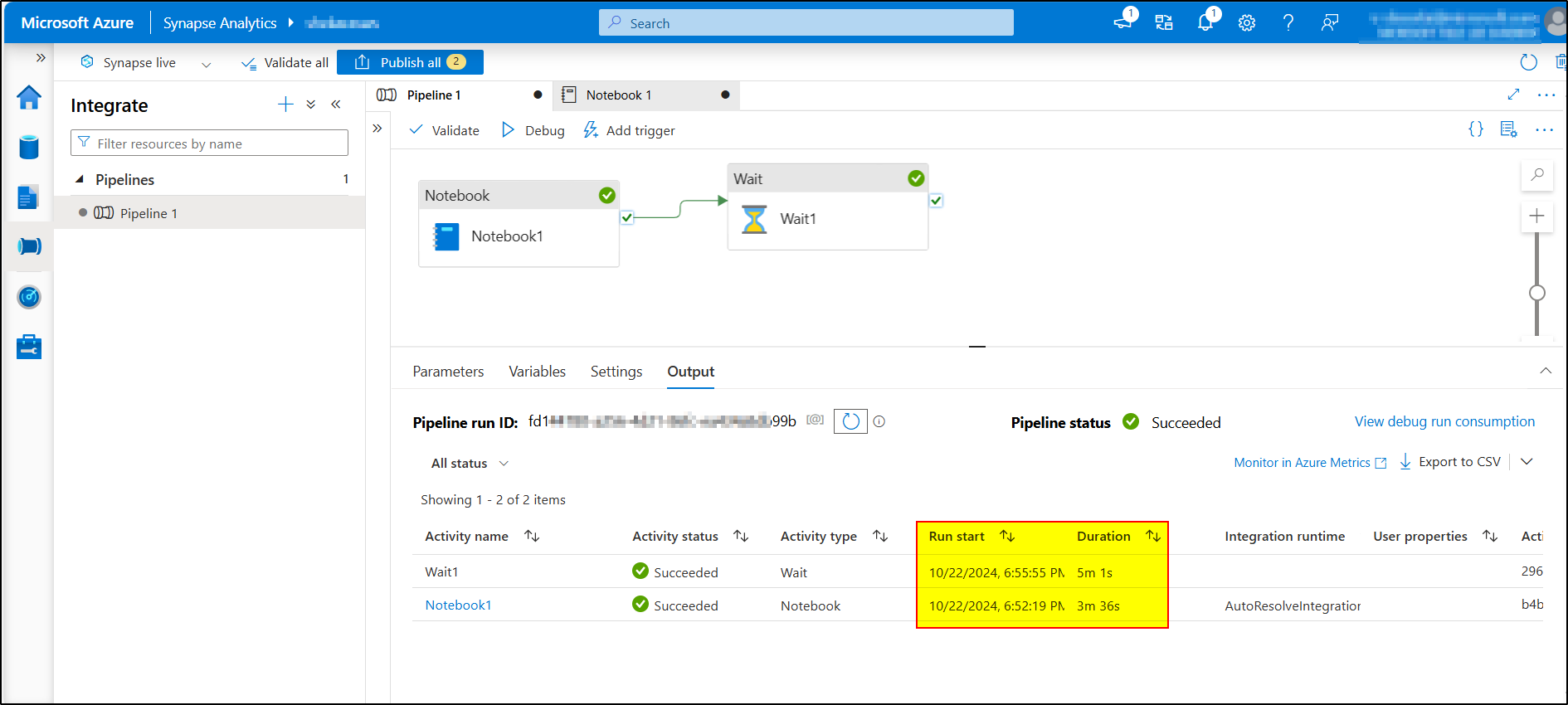Click Add trigger

click(629, 130)
